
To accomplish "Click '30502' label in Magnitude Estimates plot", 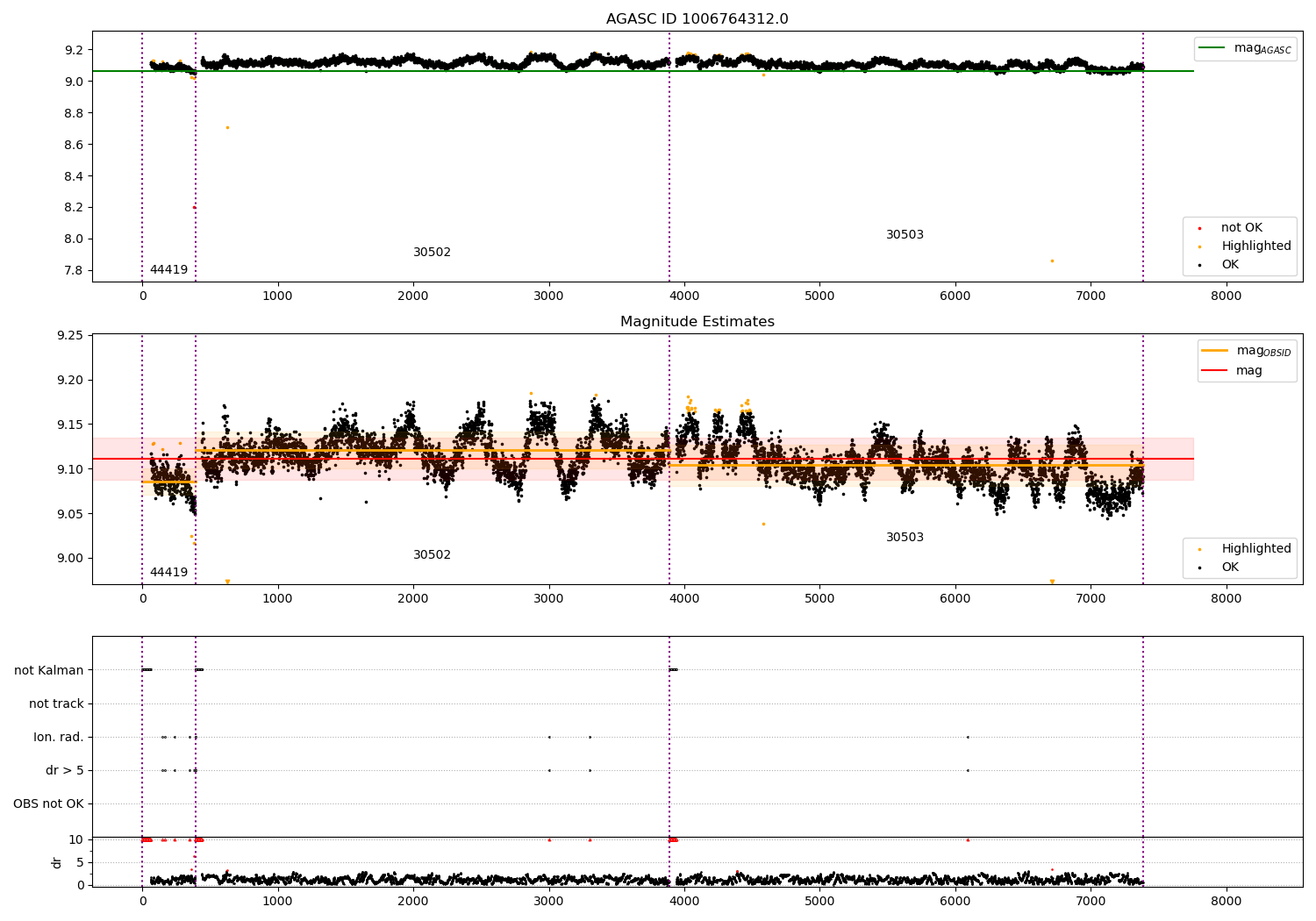I will [432, 555].
